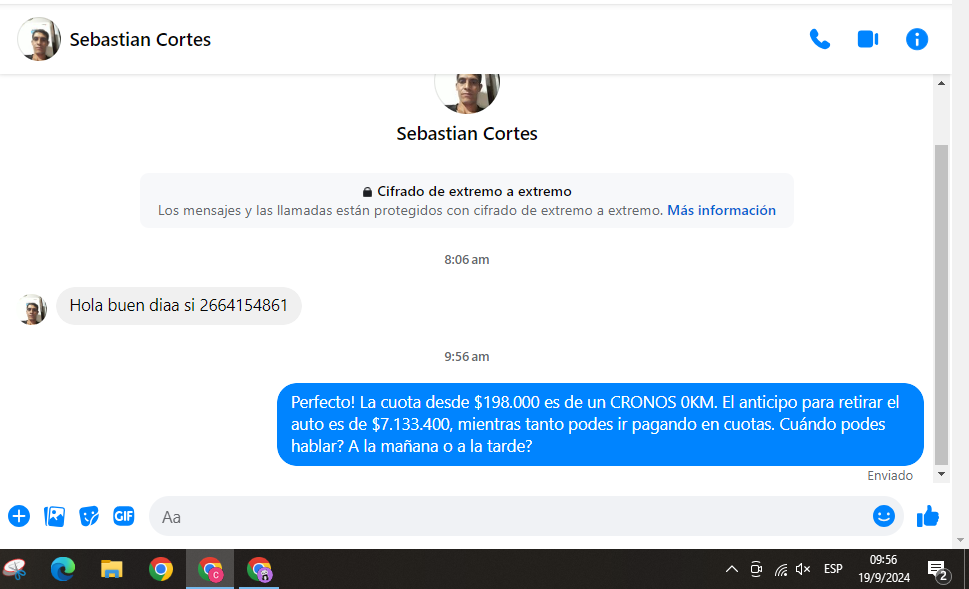Open the emoji picker in message box

click(883, 516)
